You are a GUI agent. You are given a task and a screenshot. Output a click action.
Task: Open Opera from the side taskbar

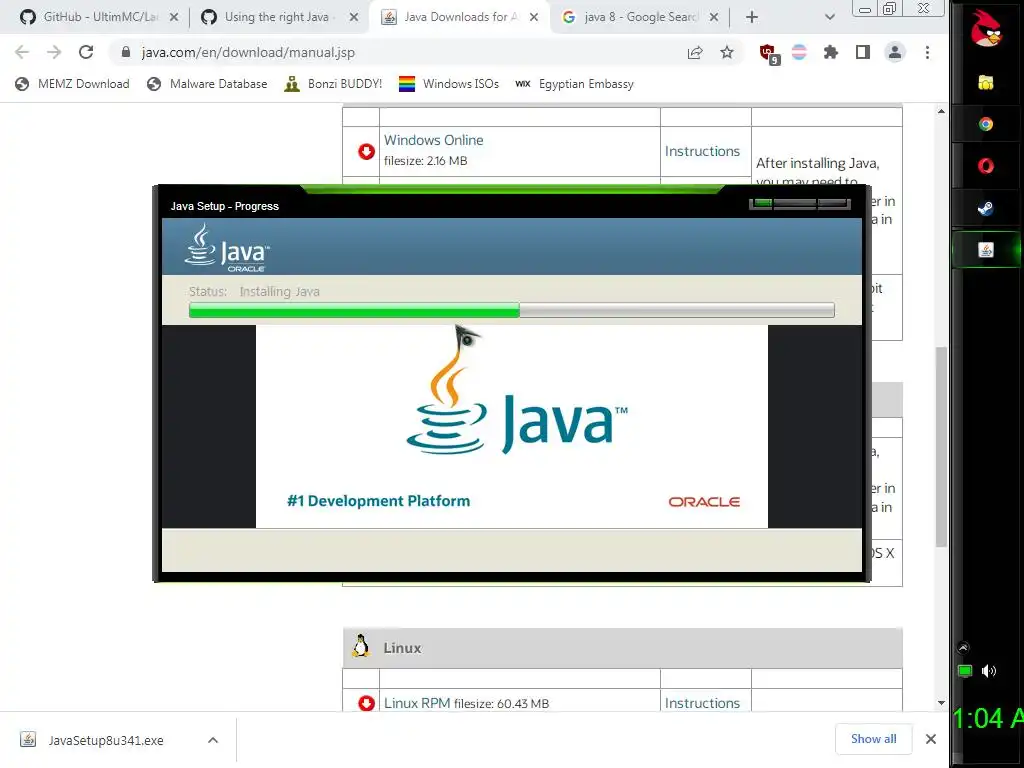[985, 166]
